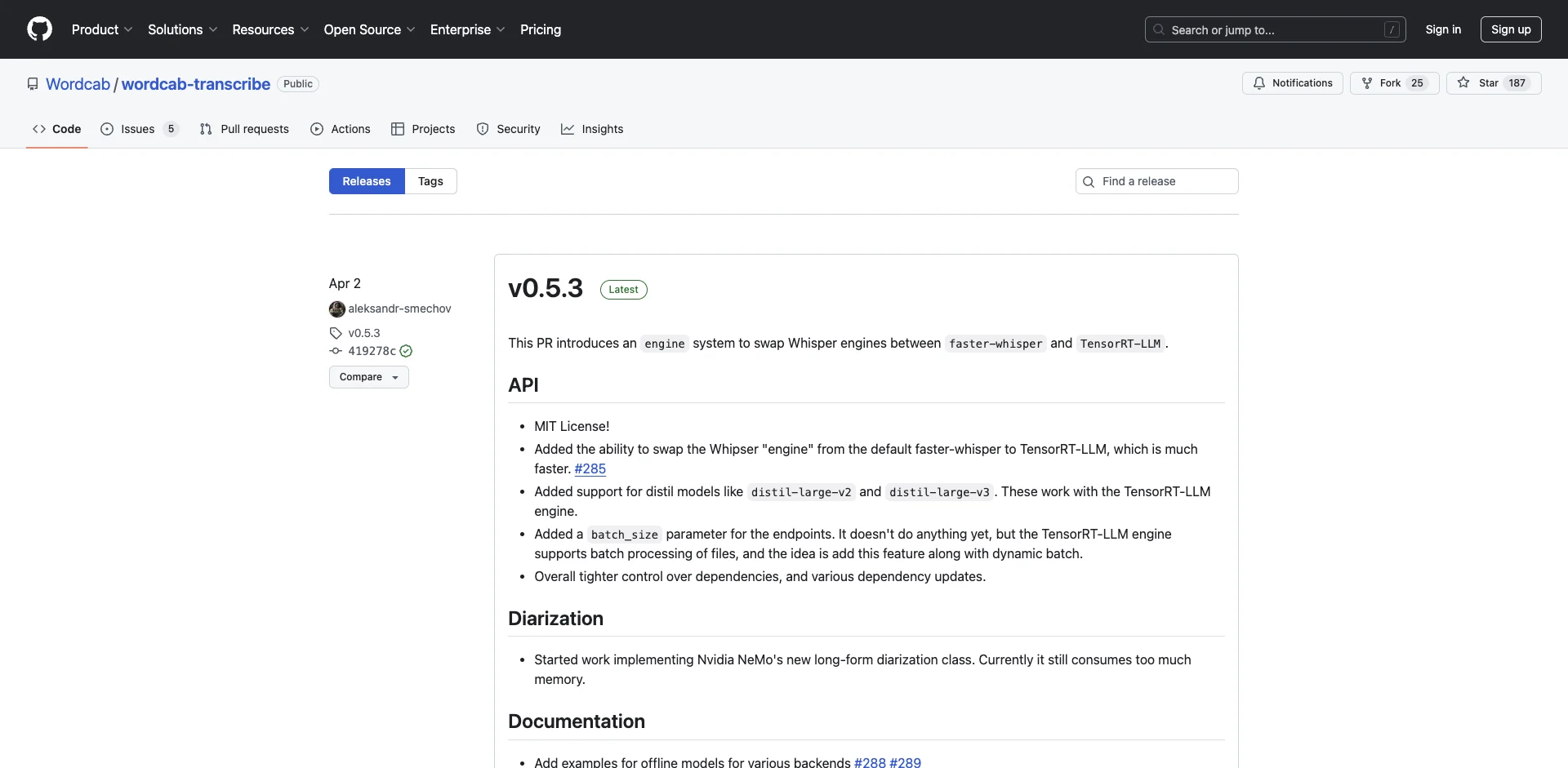Screen dimensions: 1568x768
Task: Select the Releases view button
Action: 367,181
